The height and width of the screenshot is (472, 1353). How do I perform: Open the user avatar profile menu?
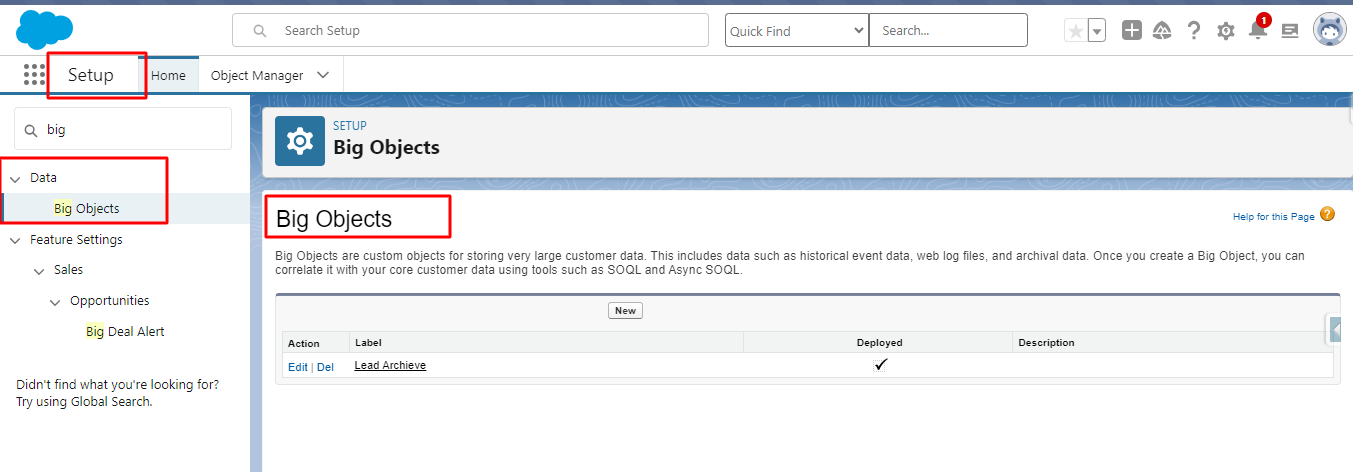point(1329,30)
